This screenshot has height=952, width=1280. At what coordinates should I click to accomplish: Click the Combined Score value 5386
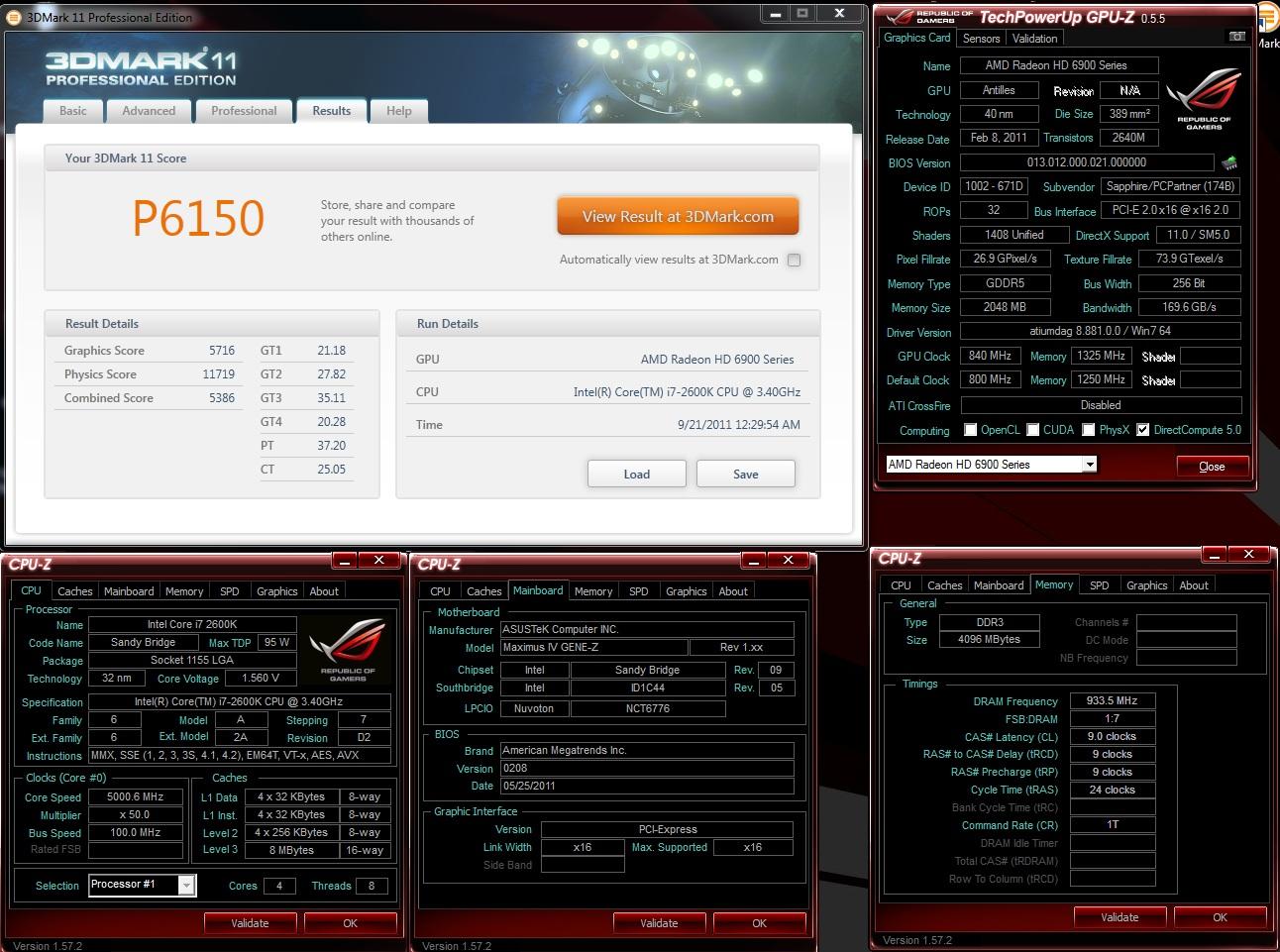pos(222,398)
